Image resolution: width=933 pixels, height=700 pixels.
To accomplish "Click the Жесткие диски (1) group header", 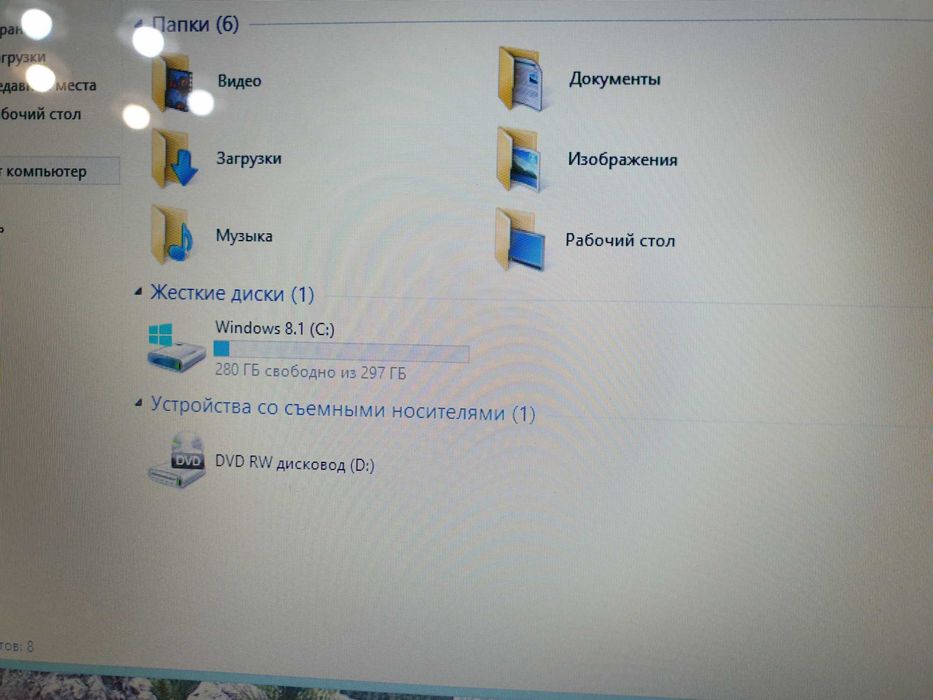I will click(x=232, y=293).
